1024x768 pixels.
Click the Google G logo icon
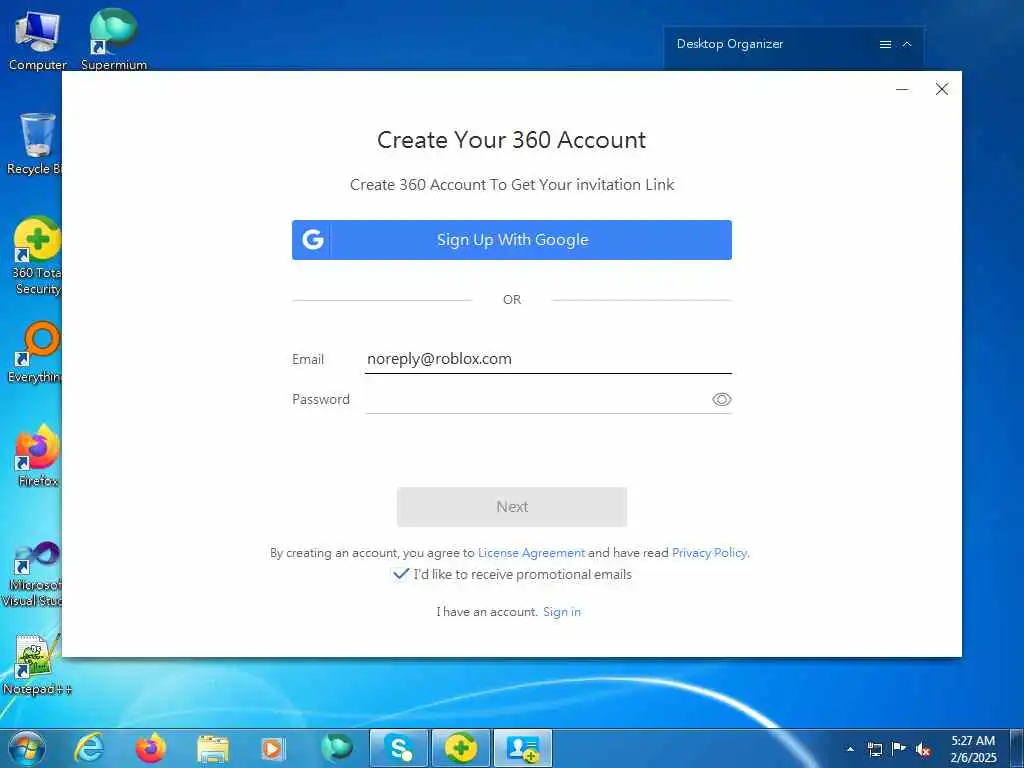click(x=312, y=240)
